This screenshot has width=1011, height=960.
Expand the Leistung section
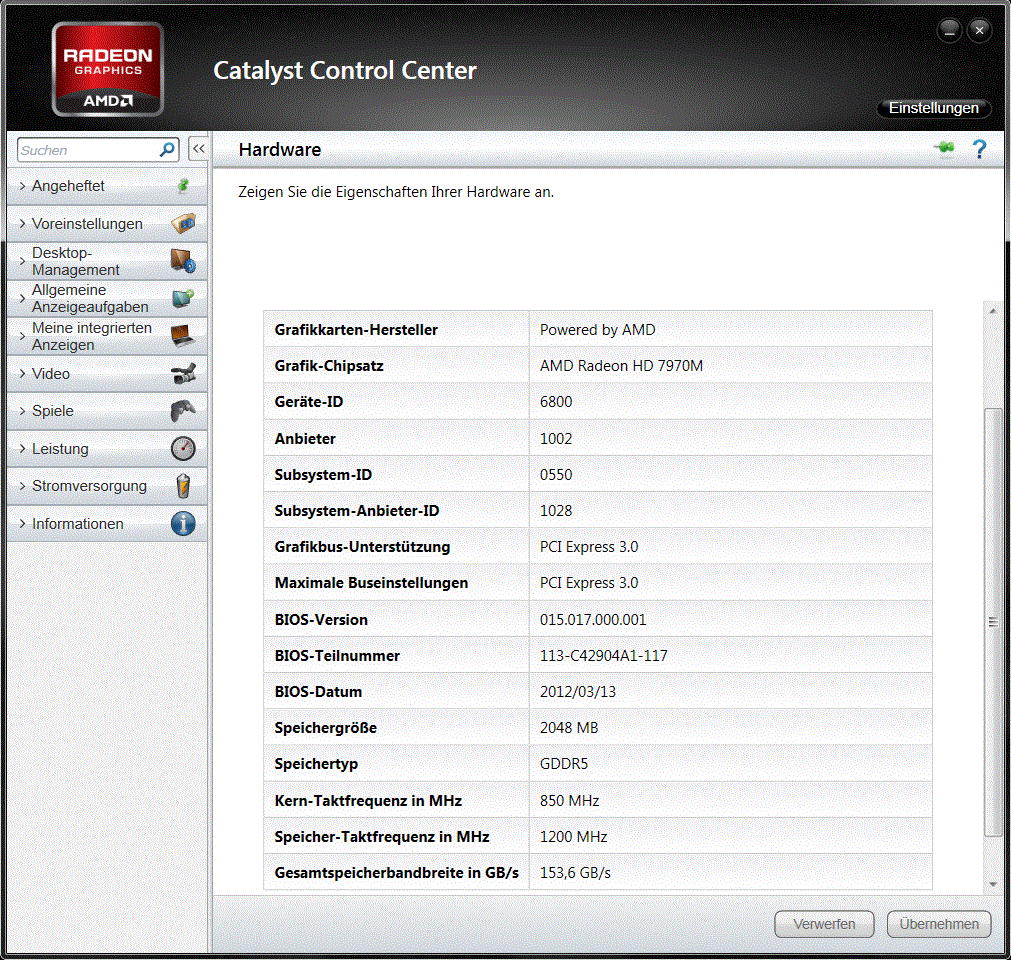[x=22, y=448]
